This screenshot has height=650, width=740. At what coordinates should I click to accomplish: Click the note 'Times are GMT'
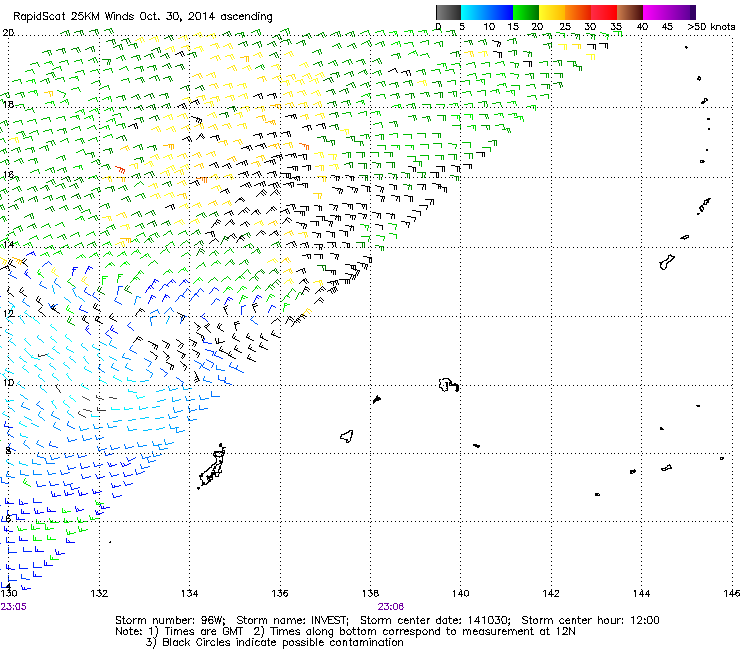tap(203, 632)
